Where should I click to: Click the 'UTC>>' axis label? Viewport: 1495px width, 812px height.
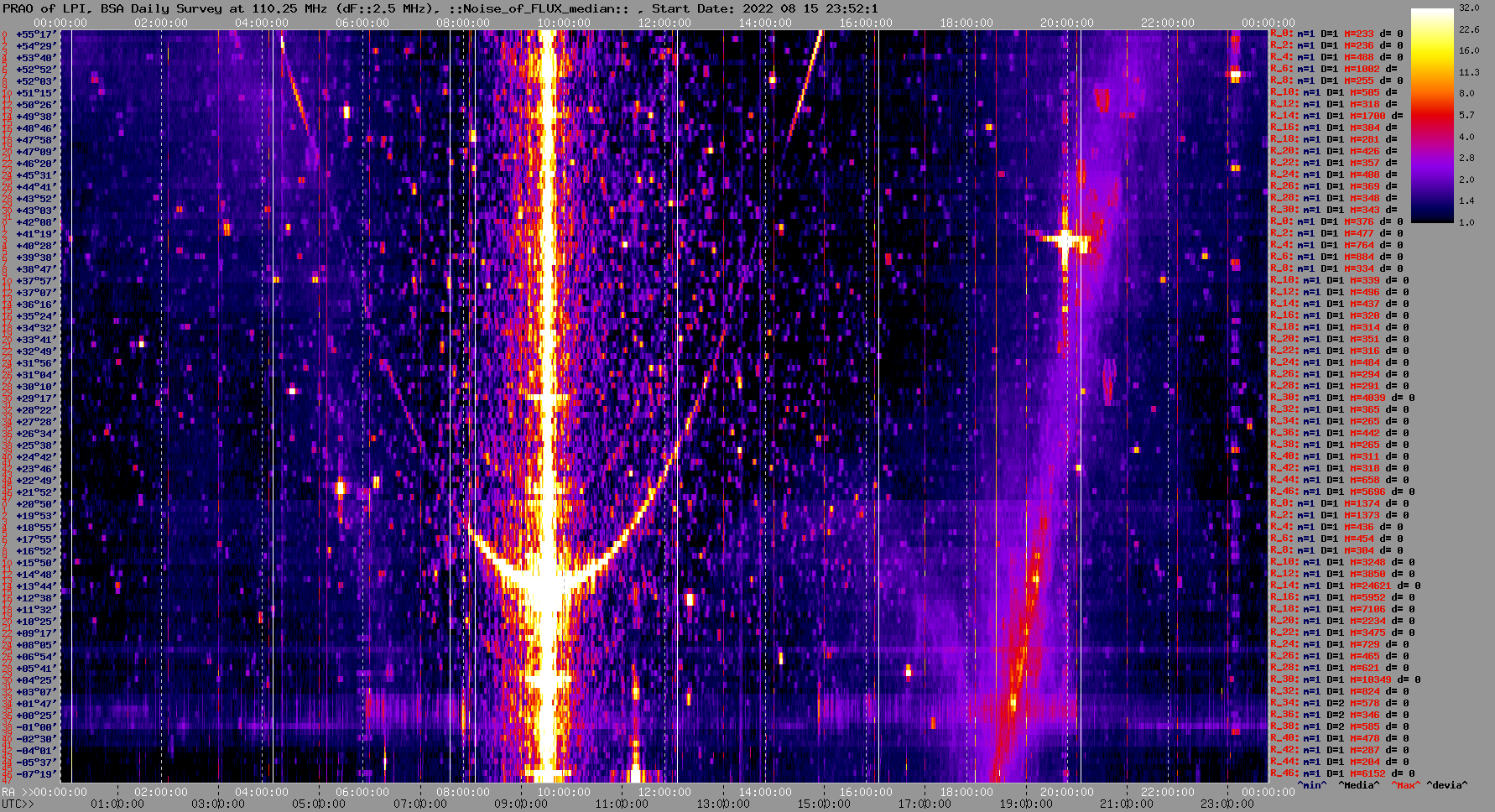18,804
